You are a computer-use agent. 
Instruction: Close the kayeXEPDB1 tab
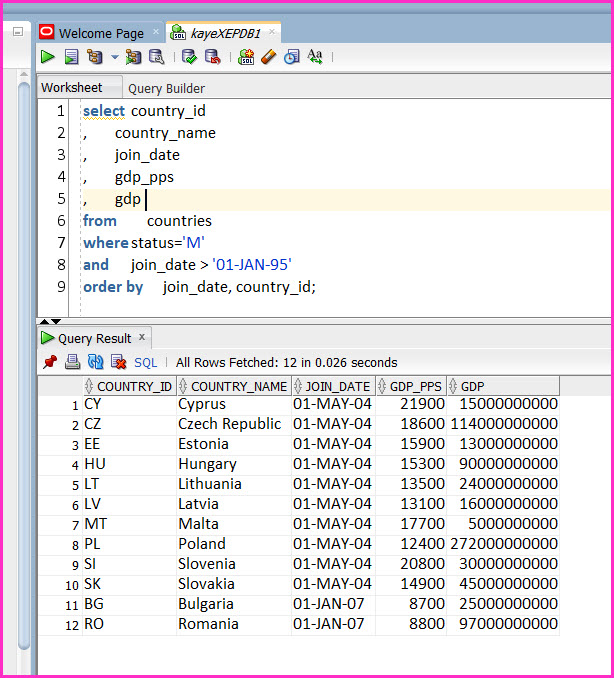pos(272,32)
